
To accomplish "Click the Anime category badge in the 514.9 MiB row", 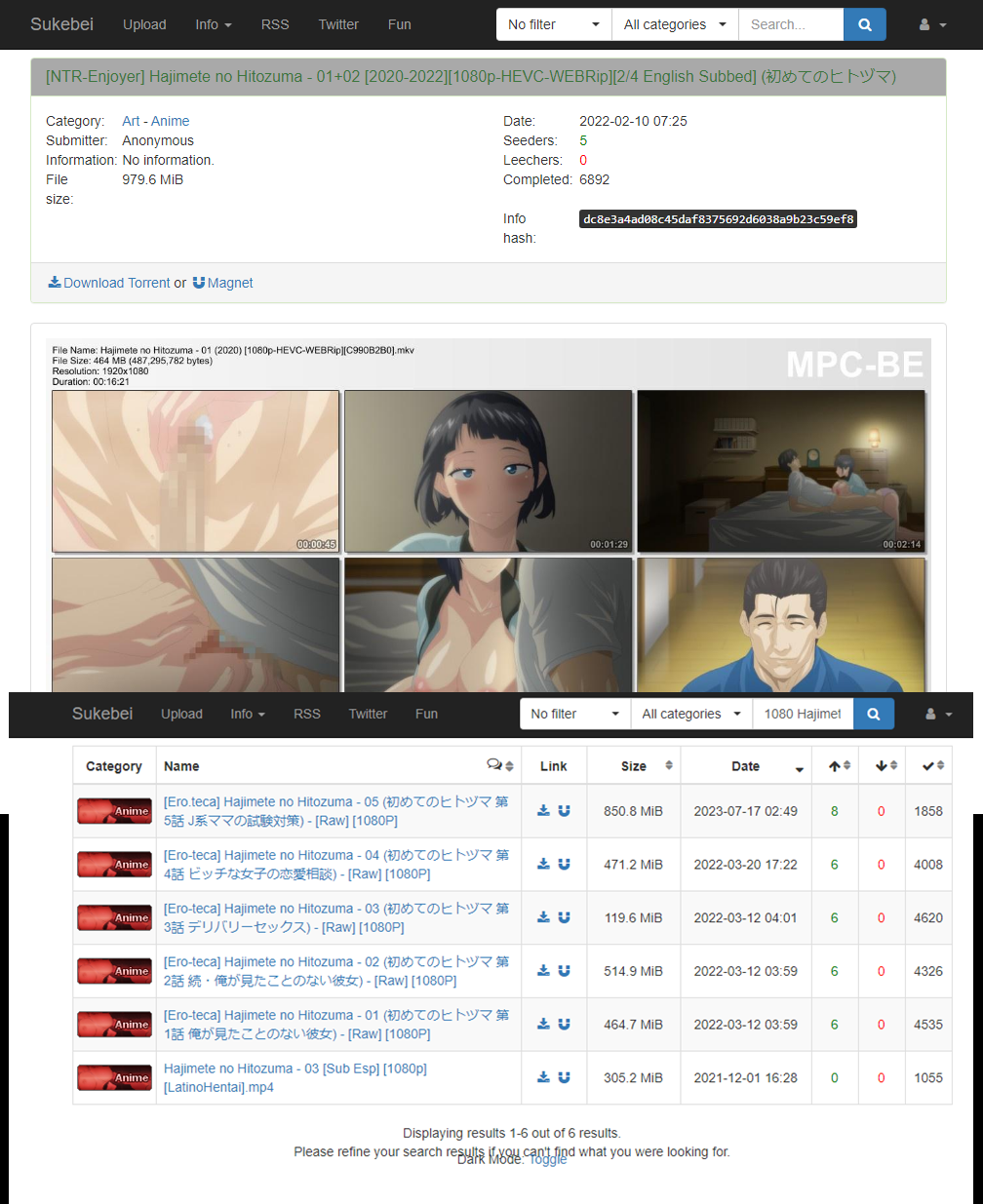I will [114, 972].
